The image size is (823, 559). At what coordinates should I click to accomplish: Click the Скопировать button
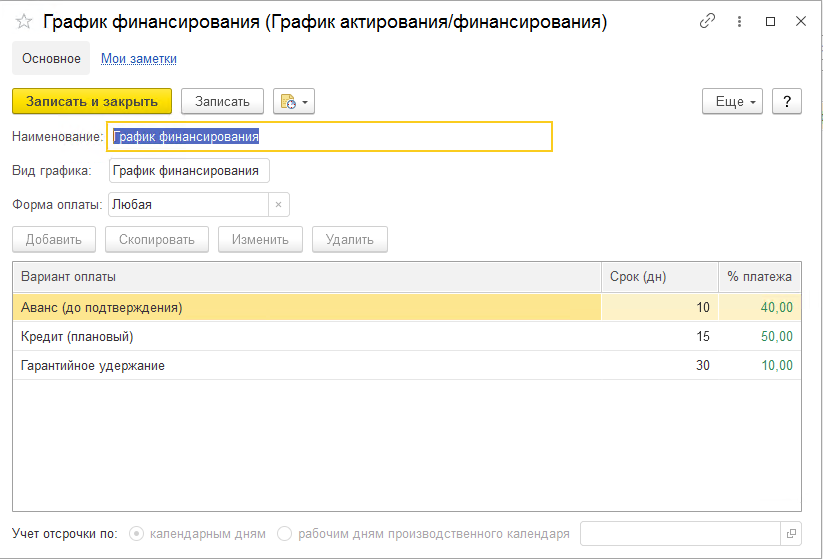point(157,239)
